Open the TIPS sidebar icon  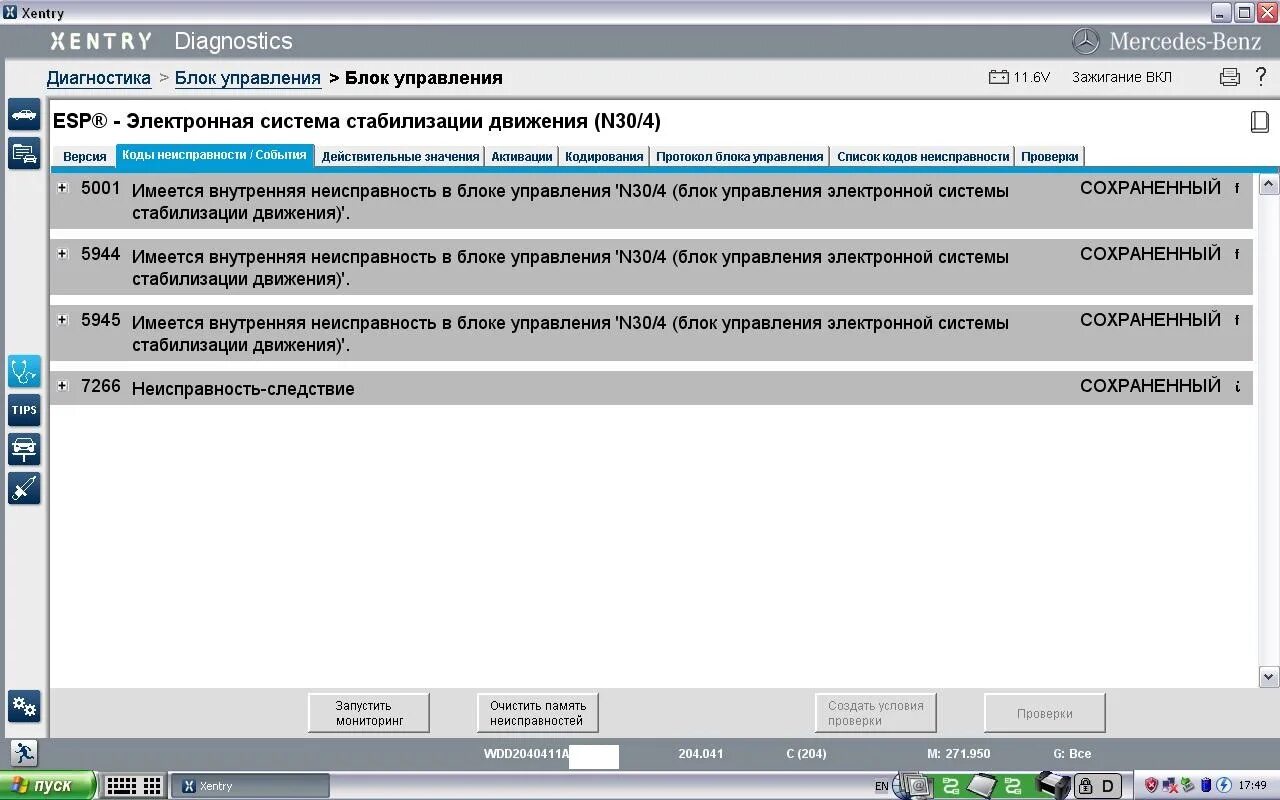24,410
